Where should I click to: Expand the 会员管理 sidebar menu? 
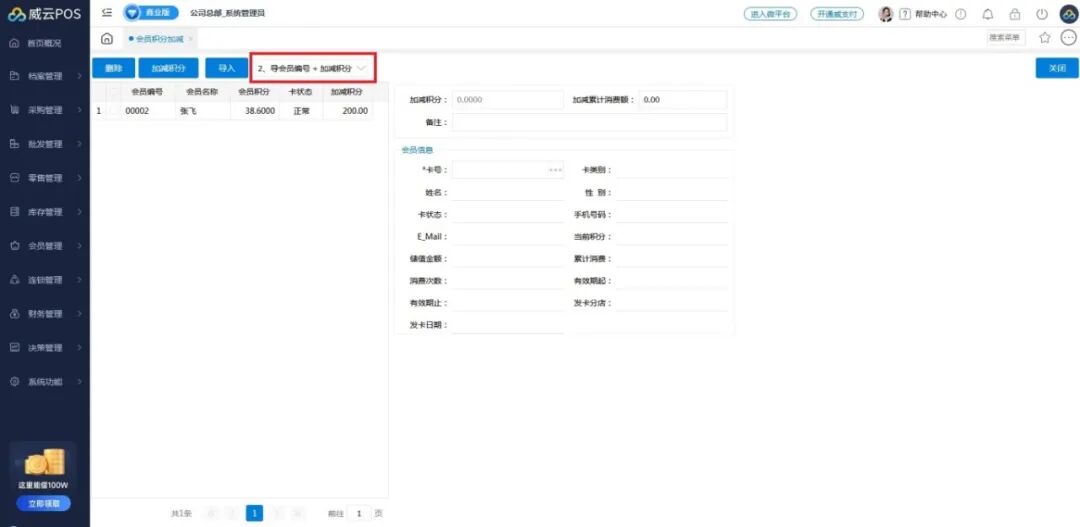click(x=45, y=246)
